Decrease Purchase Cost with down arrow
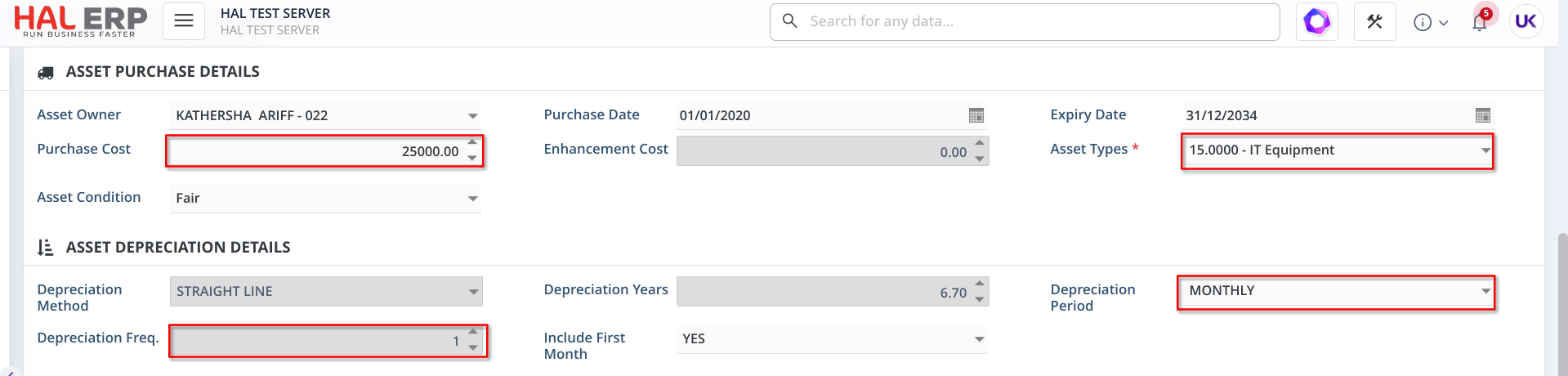The width and height of the screenshot is (1568, 376). pyautogui.click(x=472, y=159)
